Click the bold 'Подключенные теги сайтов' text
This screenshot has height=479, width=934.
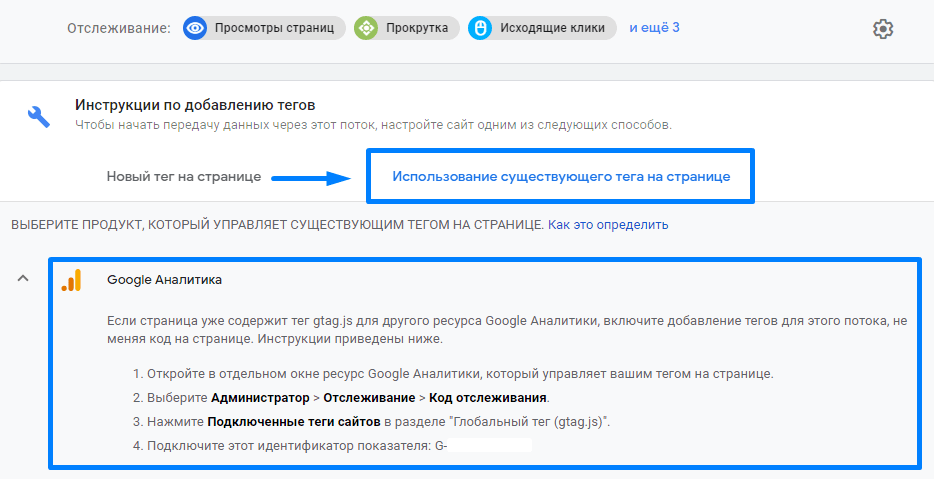pos(294,422)
